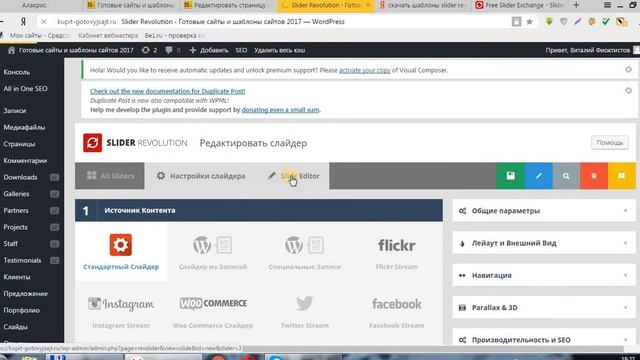Click the green save slider icon
Viewport: 640px width, 360px height.
[x=510, y=176]
